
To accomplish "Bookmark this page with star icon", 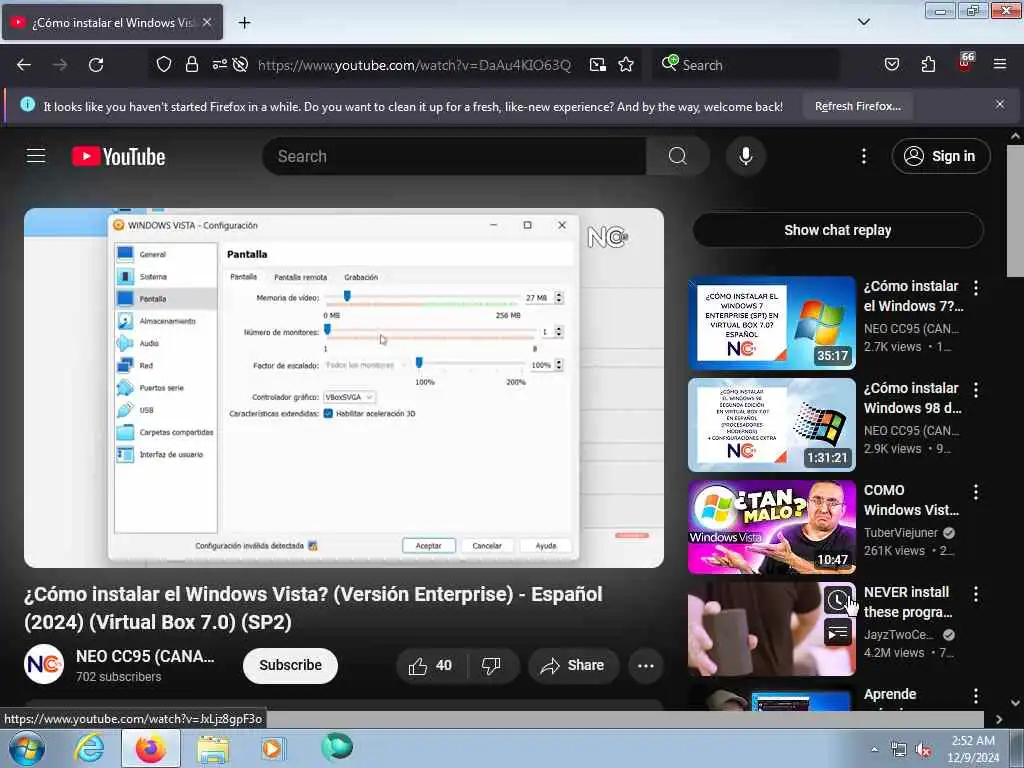I will [x=626, y=65].
